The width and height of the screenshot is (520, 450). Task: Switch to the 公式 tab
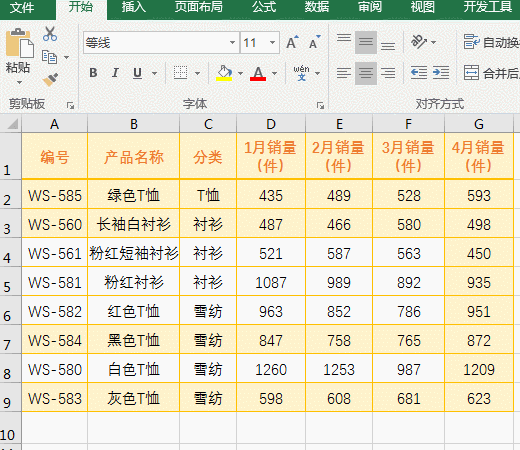264,7
